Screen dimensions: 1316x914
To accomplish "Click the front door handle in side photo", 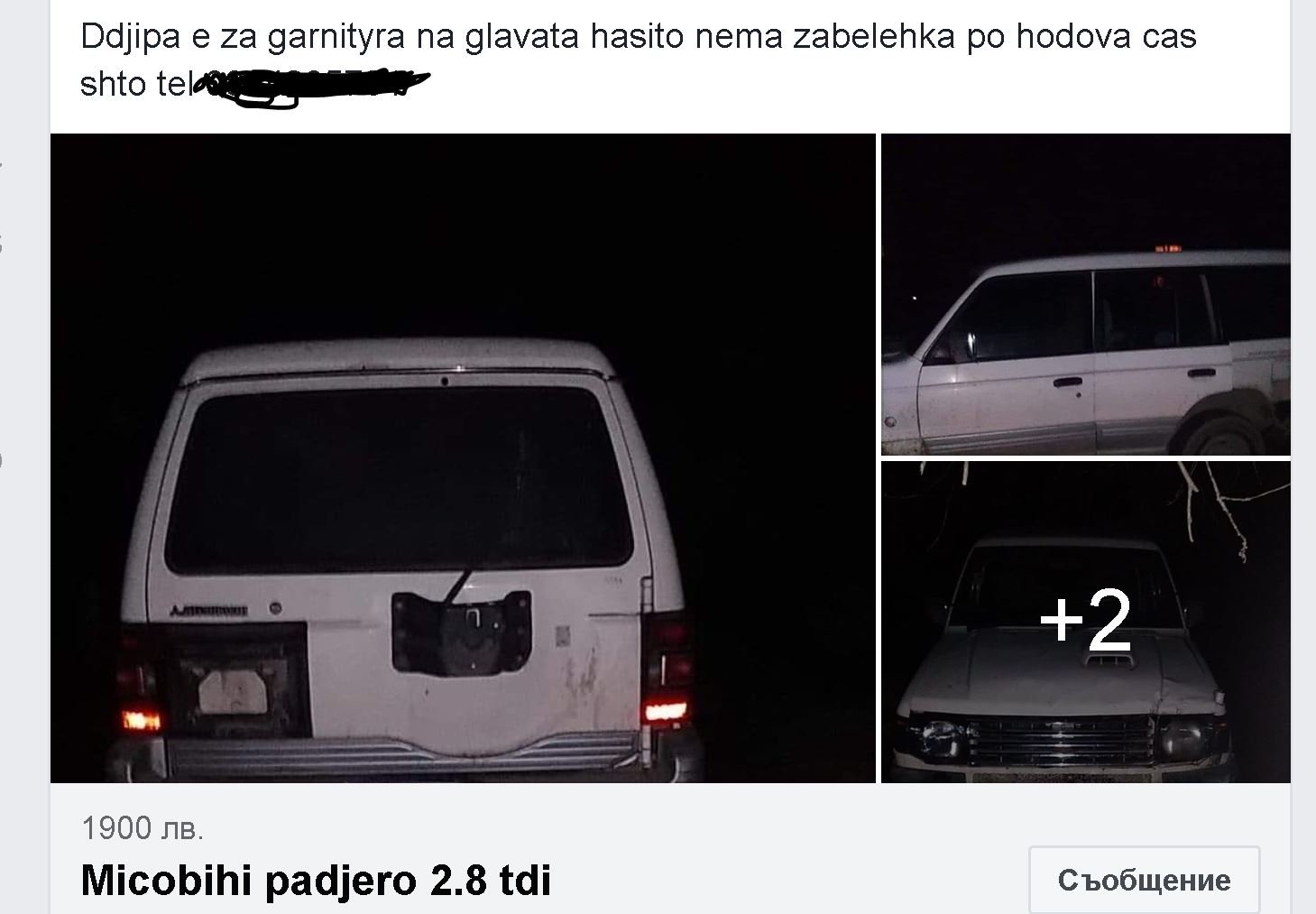I will point(1066,383).
